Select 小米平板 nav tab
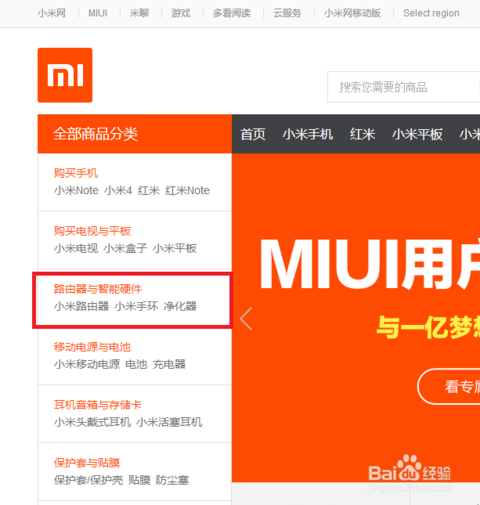 point(417,134)
